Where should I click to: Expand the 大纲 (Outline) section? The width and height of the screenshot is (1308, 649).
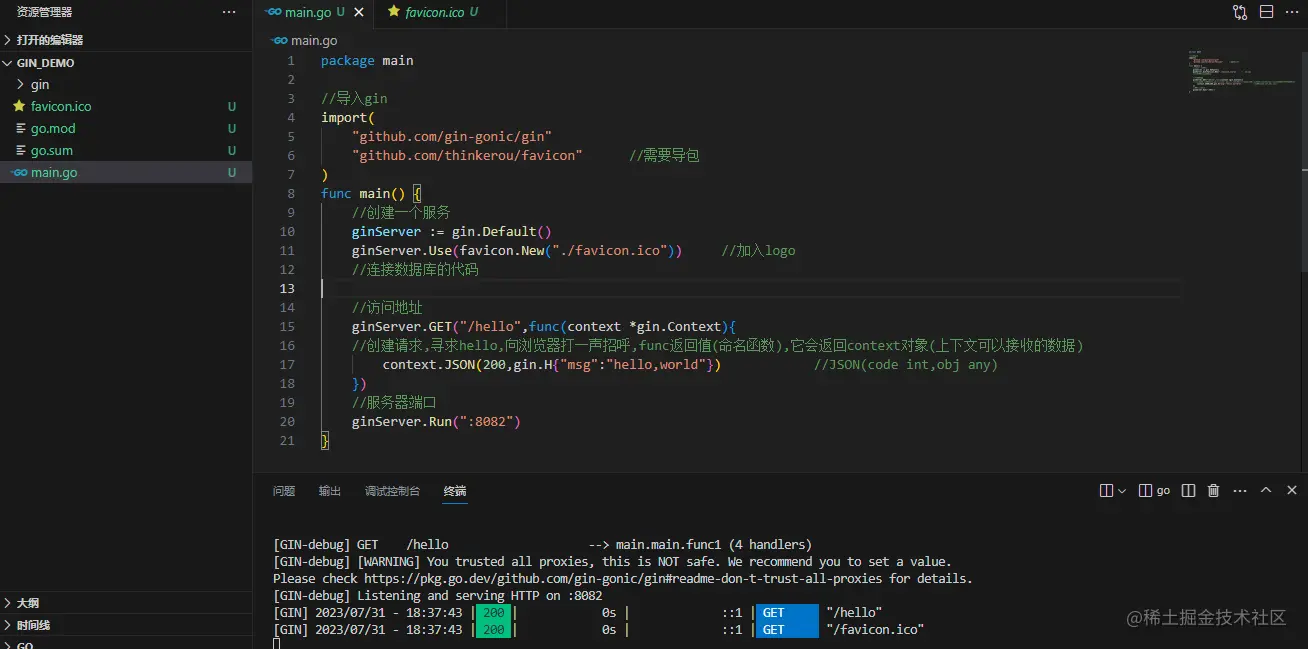coord(126,603)
